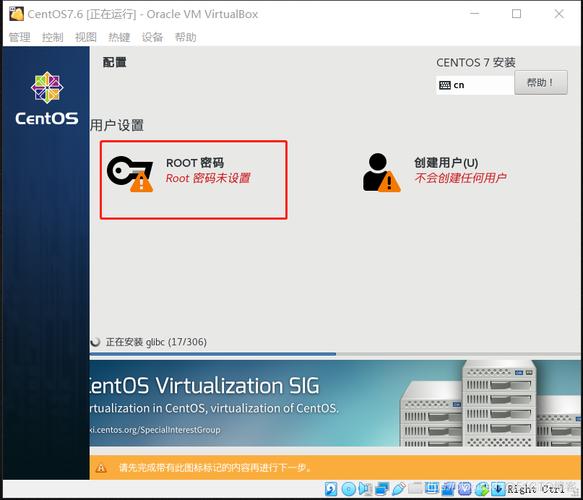Click the 帮助! help button
The image size is (583, 500).
tap(541, 83)
